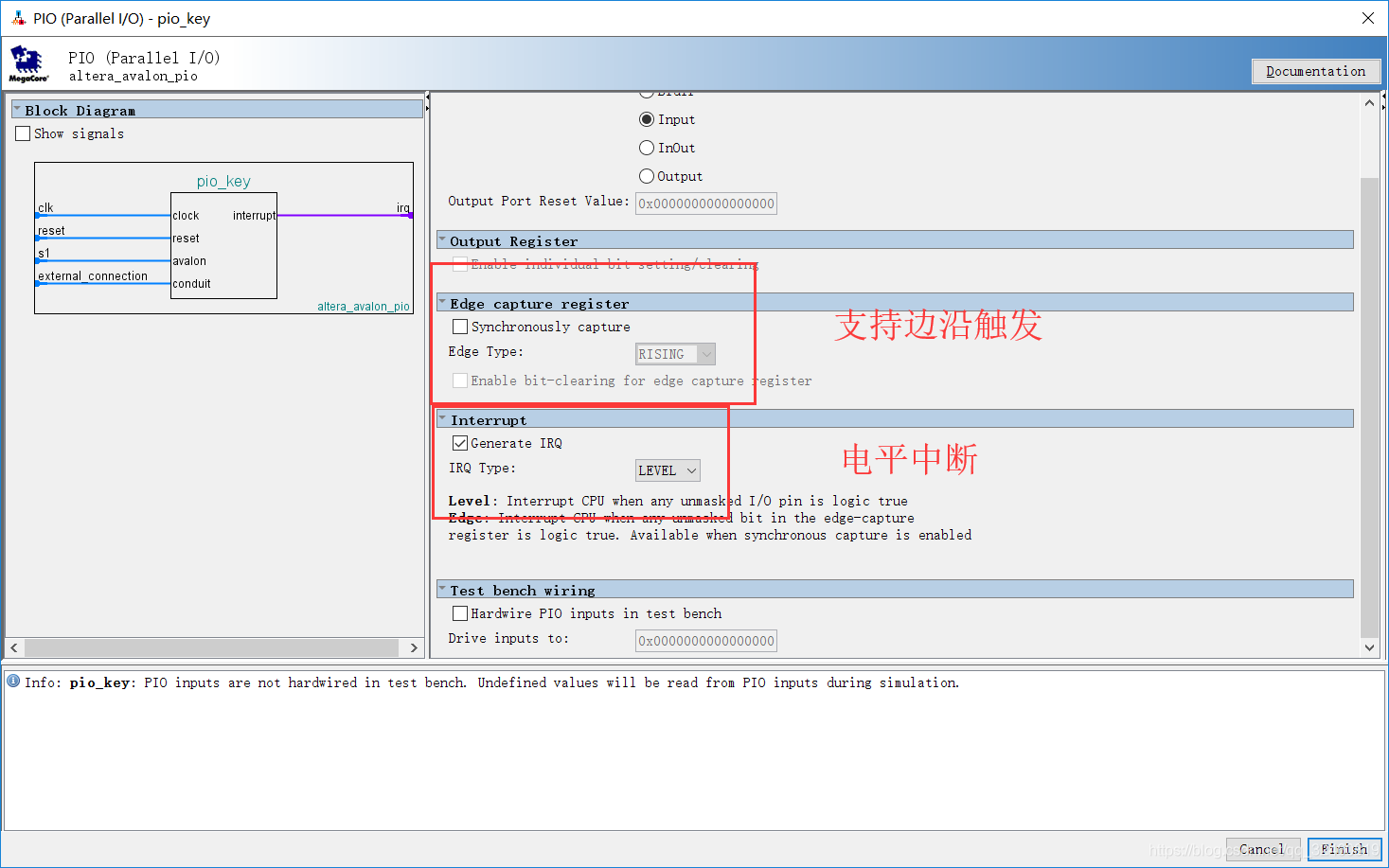
Task: Click the Drive inputs to field
Action: 706,641
